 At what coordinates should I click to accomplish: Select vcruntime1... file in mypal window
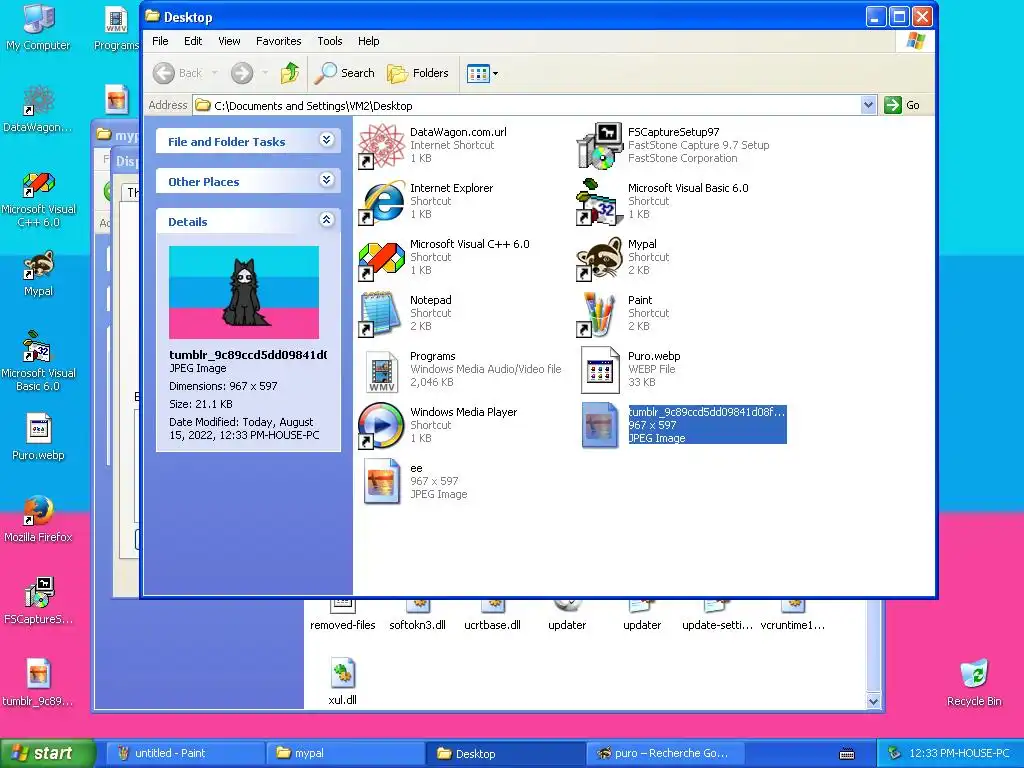click(x=792, y=617)
